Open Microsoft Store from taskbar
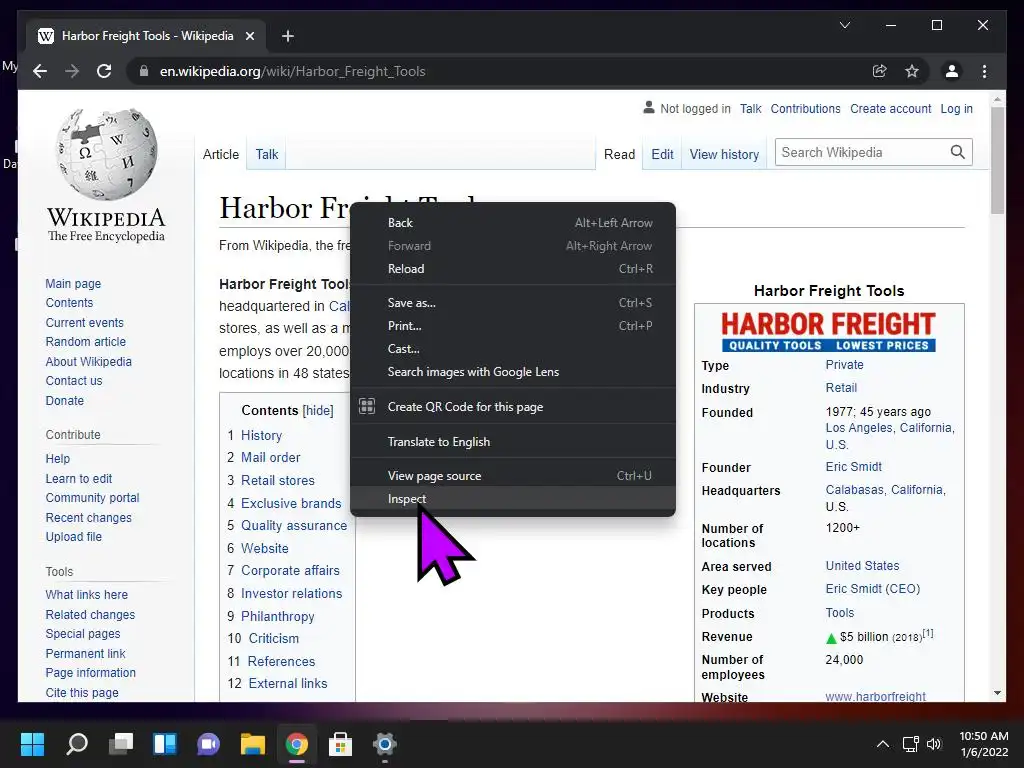The width and height of the screenshot is (1024, 768). tap(340, 744)
